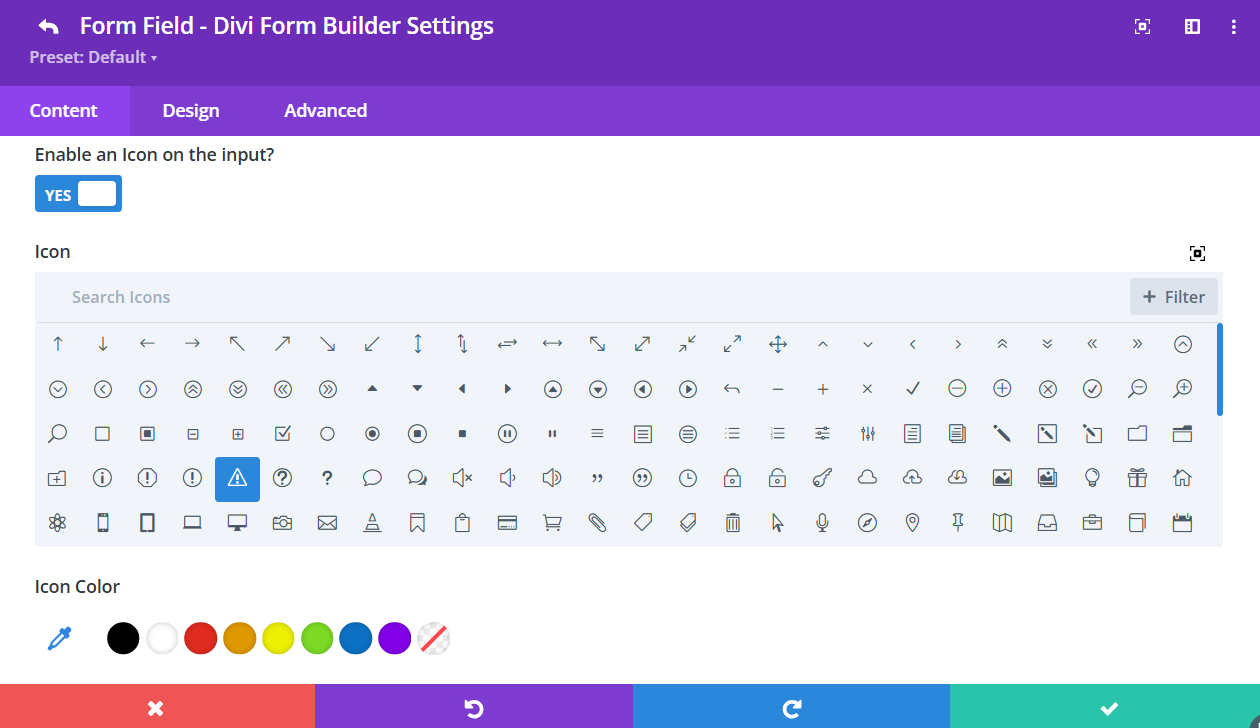Click the module sync icon near Icon label

click(x=1197, y=253)
